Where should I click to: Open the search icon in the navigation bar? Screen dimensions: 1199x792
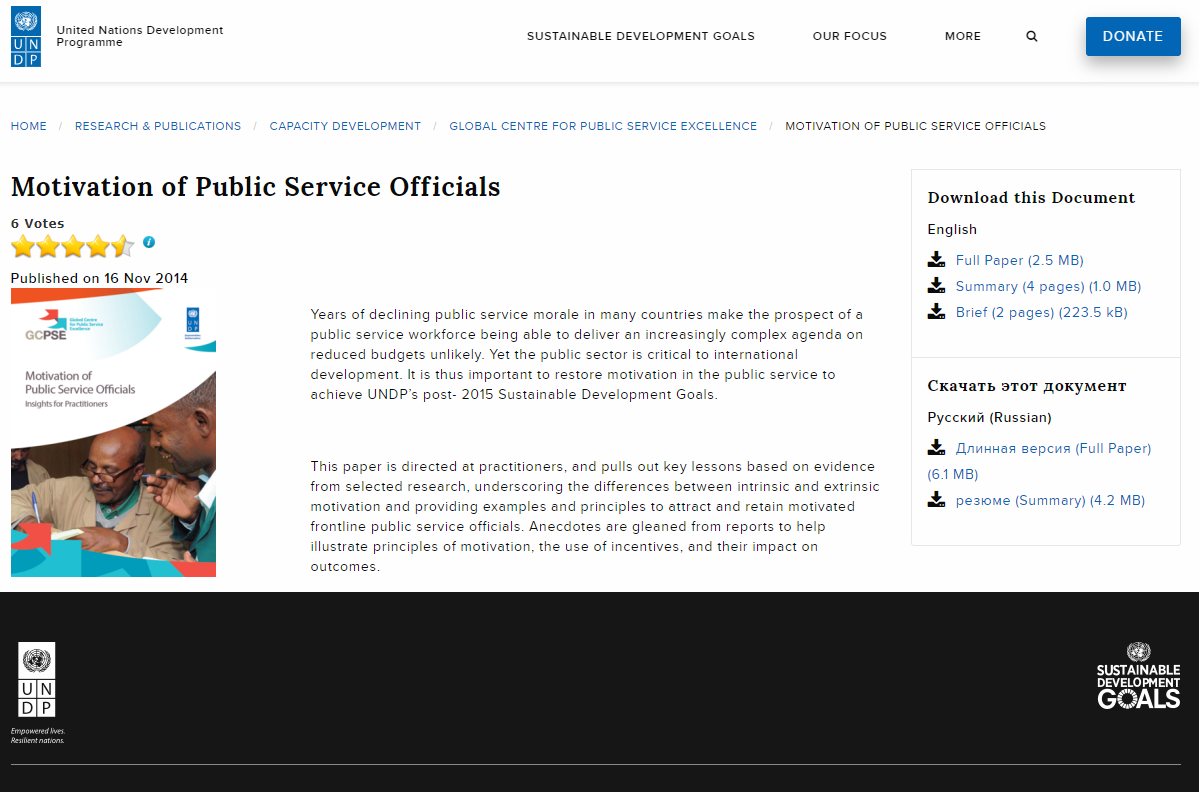point(1031,36)
